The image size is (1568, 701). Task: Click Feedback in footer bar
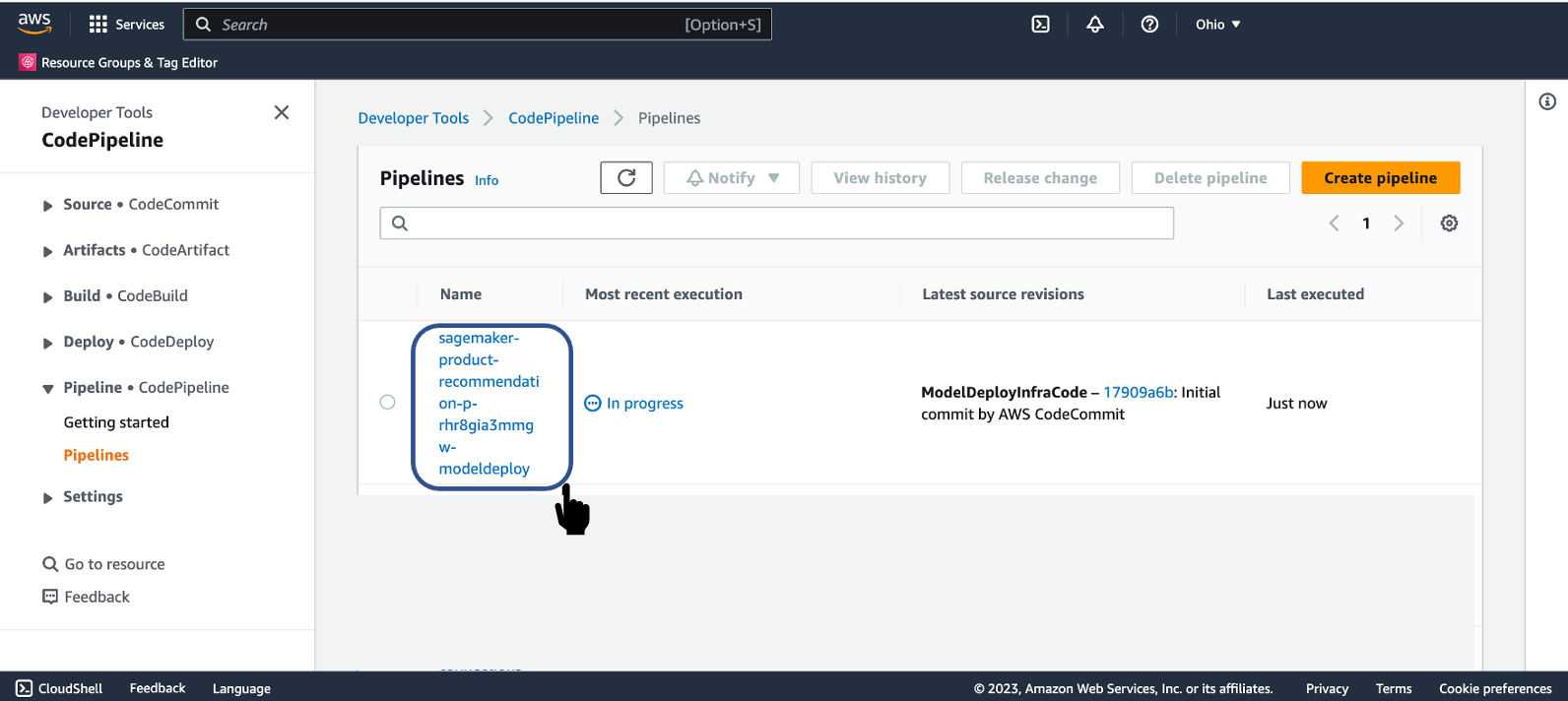tap(158, 688)
